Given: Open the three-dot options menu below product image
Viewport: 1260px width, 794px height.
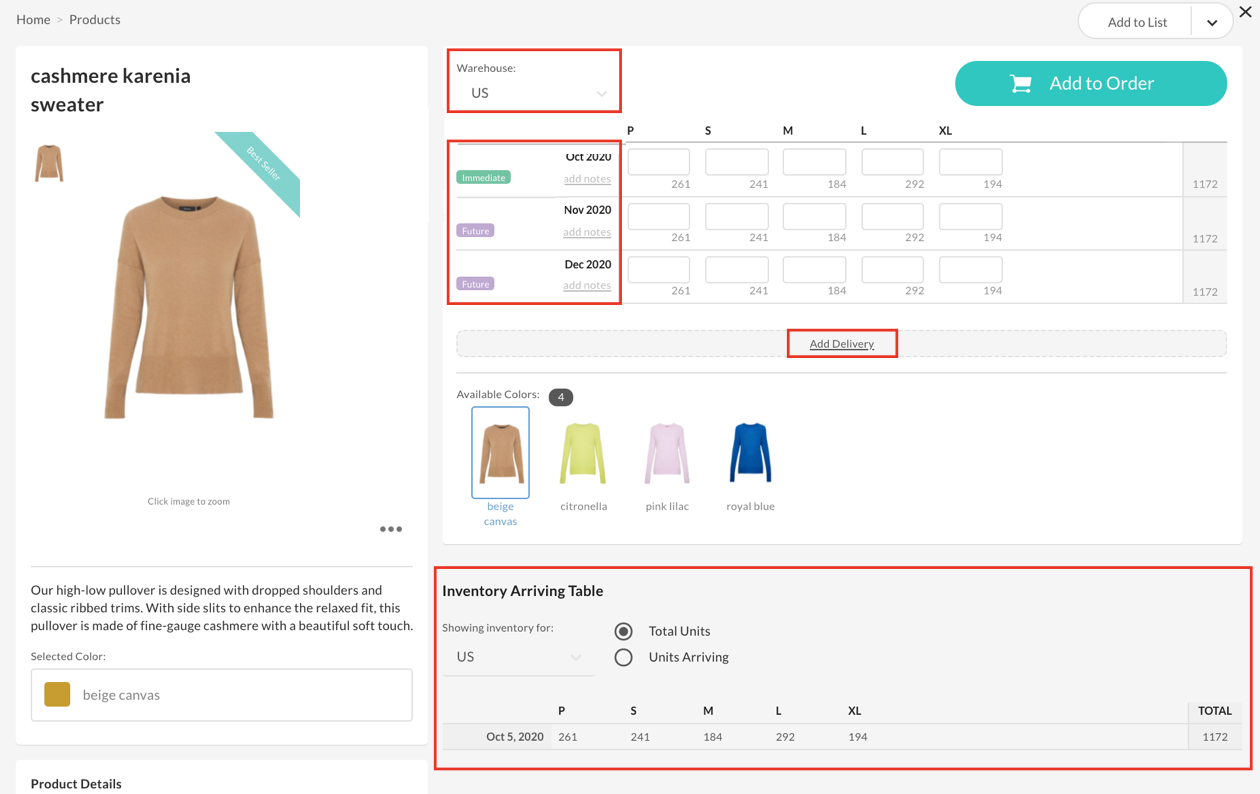Looking at the screenshot, I should (390, 528).
